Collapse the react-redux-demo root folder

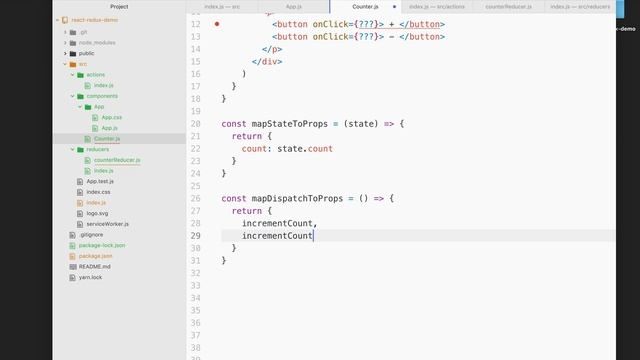tap(58, 20)
